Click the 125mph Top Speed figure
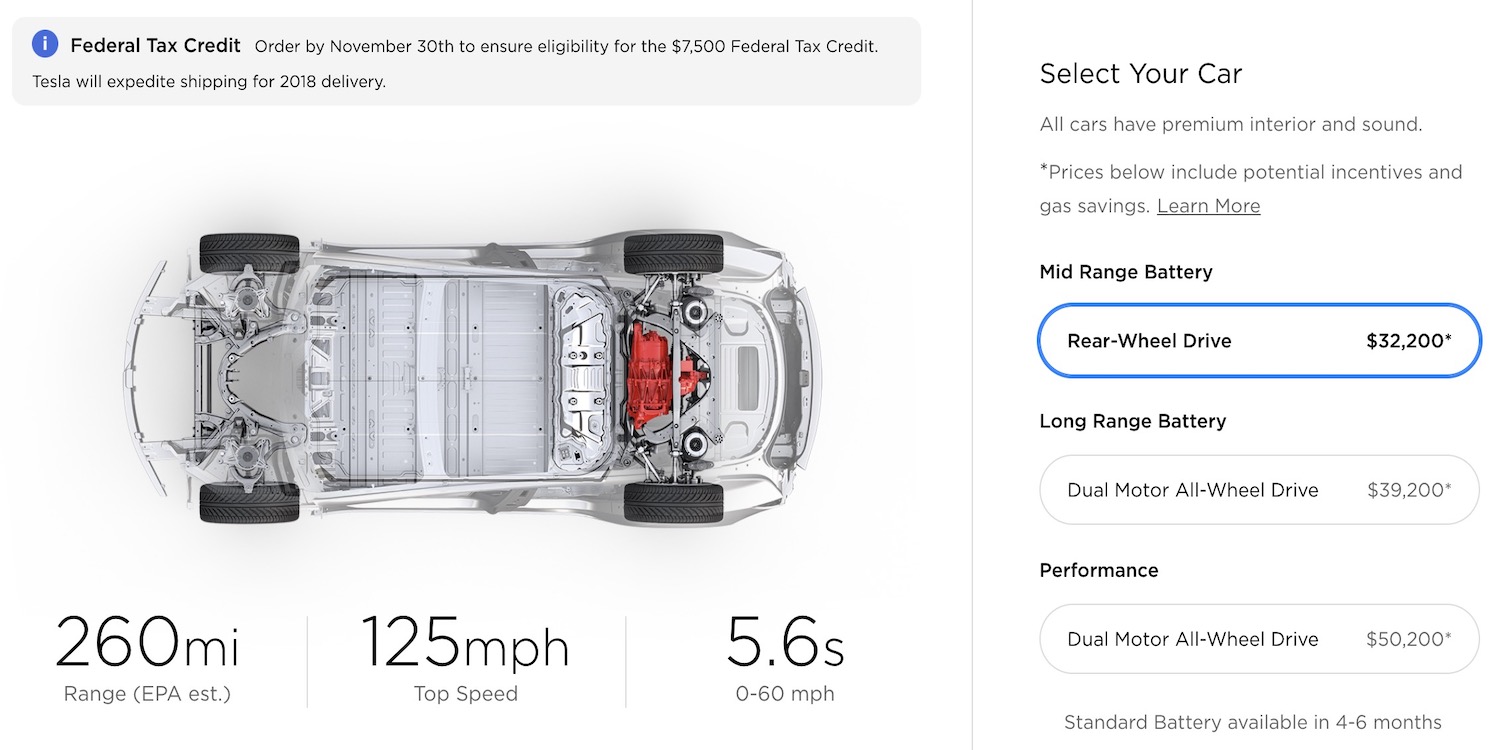 point(465,642)
